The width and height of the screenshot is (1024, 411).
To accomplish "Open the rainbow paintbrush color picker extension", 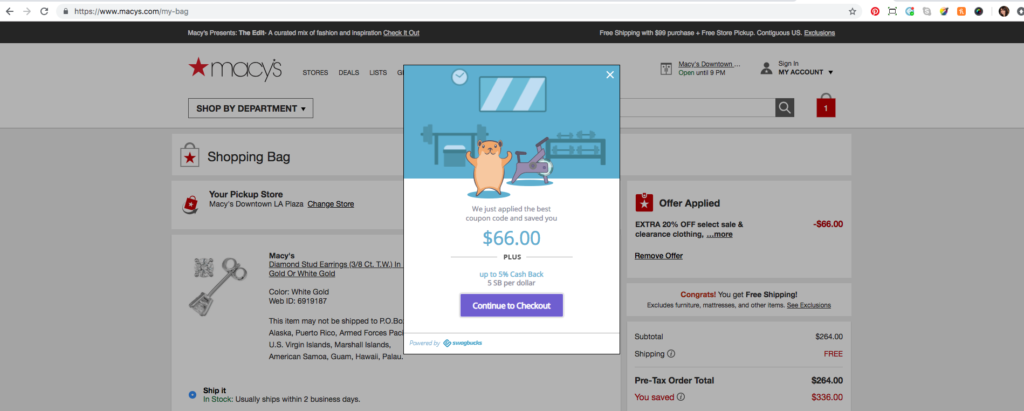I will [944, 11].
